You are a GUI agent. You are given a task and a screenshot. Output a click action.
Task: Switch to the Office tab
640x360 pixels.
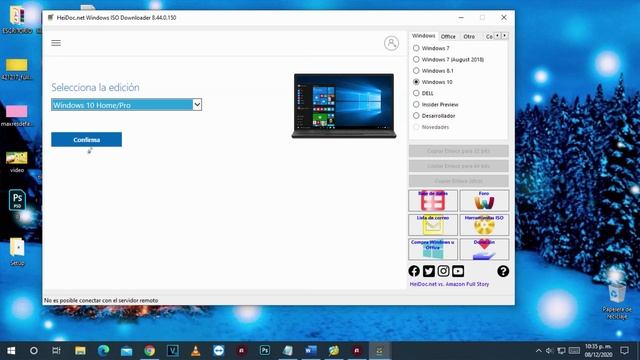448,36
